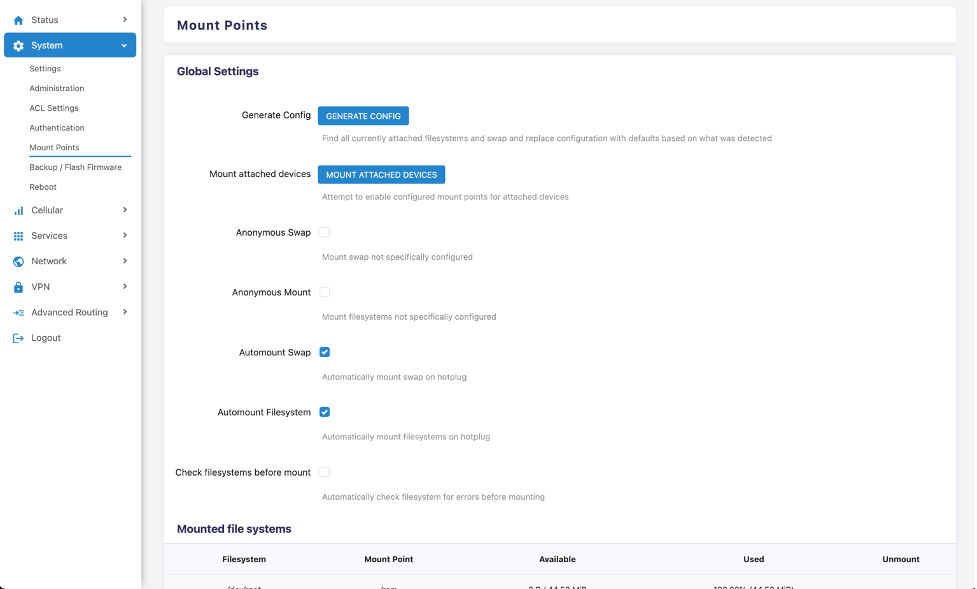
Task: Enable Check filesystems before mount checkbox
Action: (324, 472)
